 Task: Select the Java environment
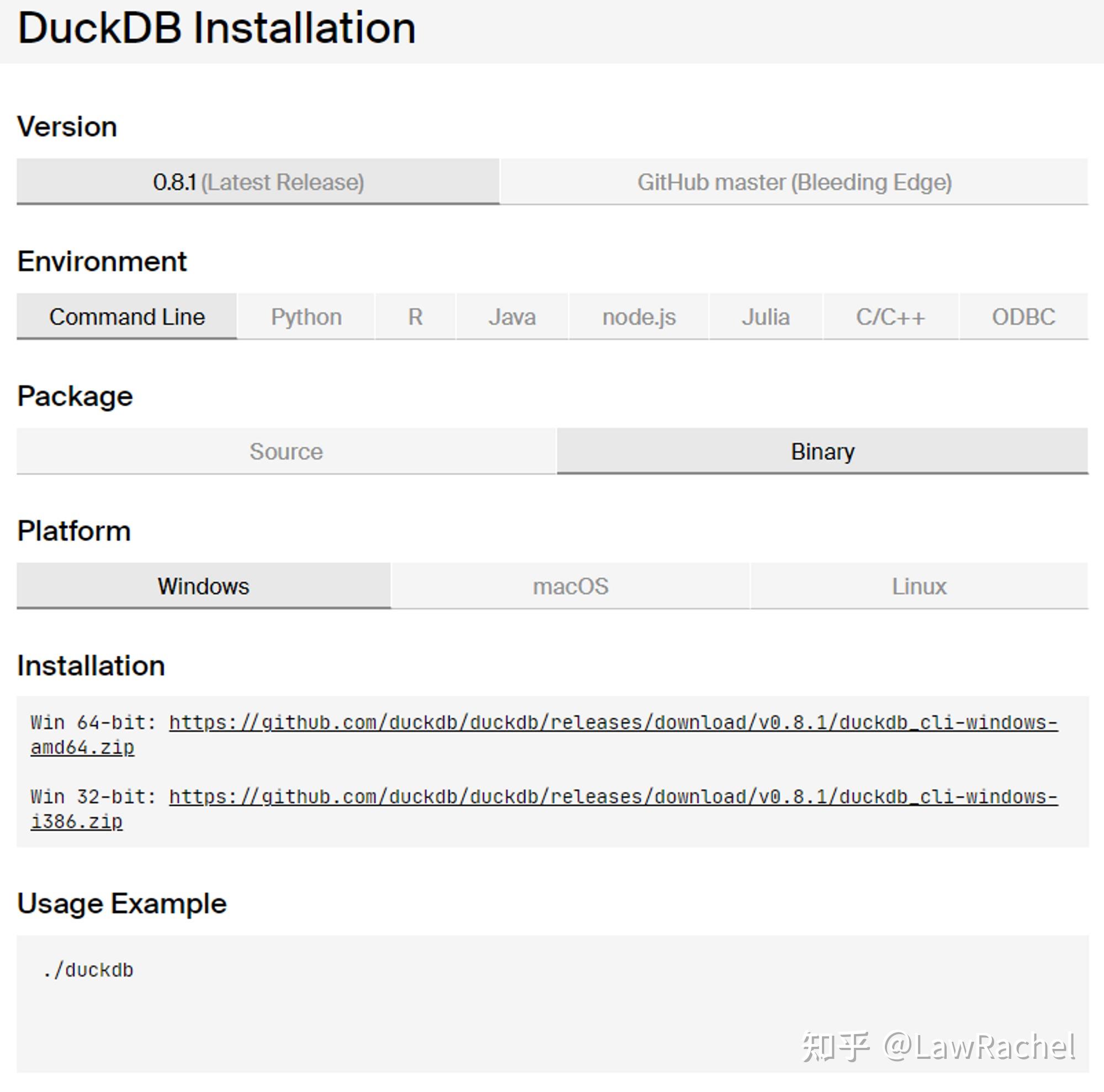511,316
